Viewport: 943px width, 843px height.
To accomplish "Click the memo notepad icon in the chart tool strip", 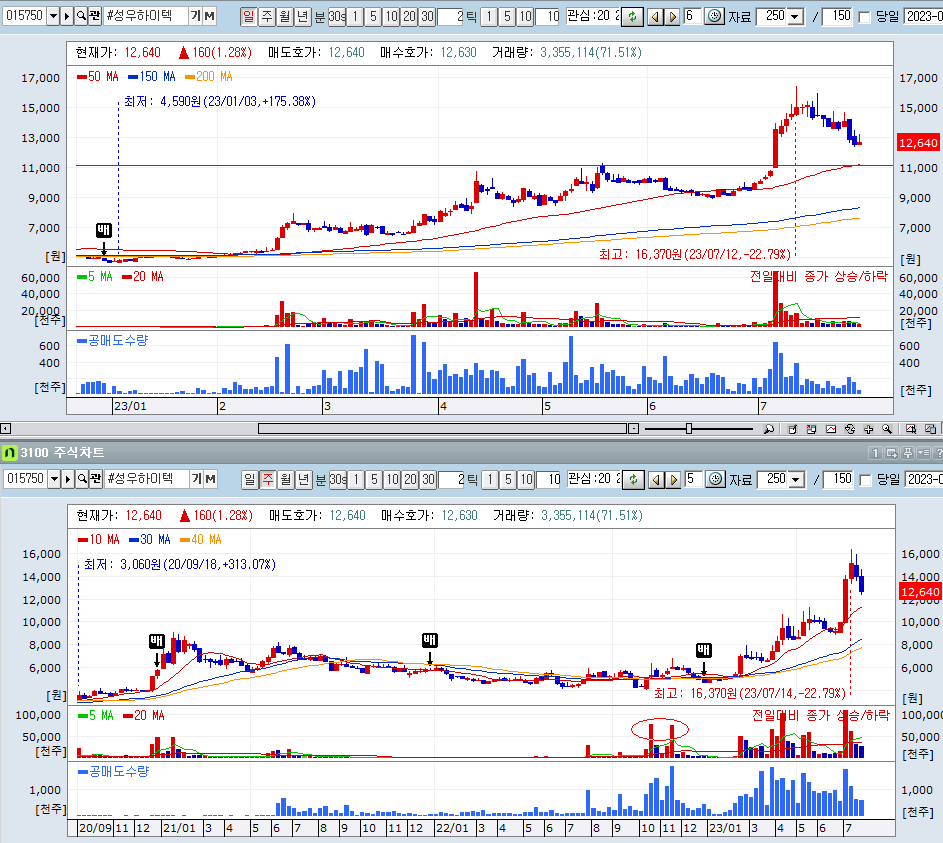I will 792,429.
